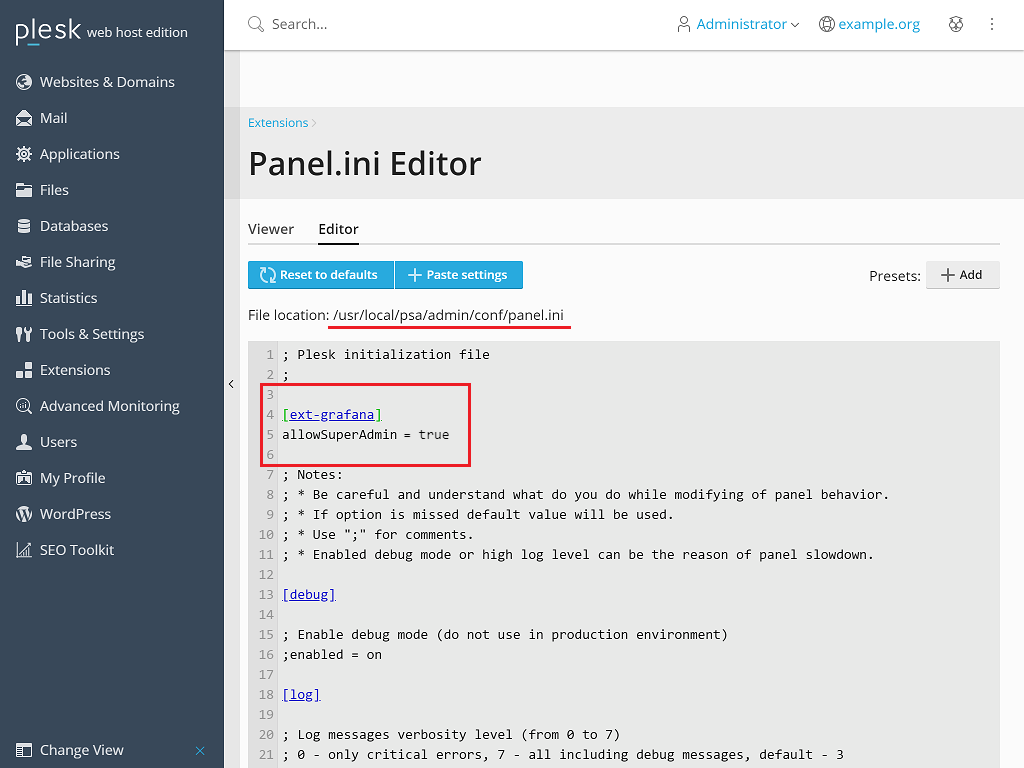Screen dimensions: 1024x768
Task: Open Statistics using the bar chart icon
Action: coord(24,298)
